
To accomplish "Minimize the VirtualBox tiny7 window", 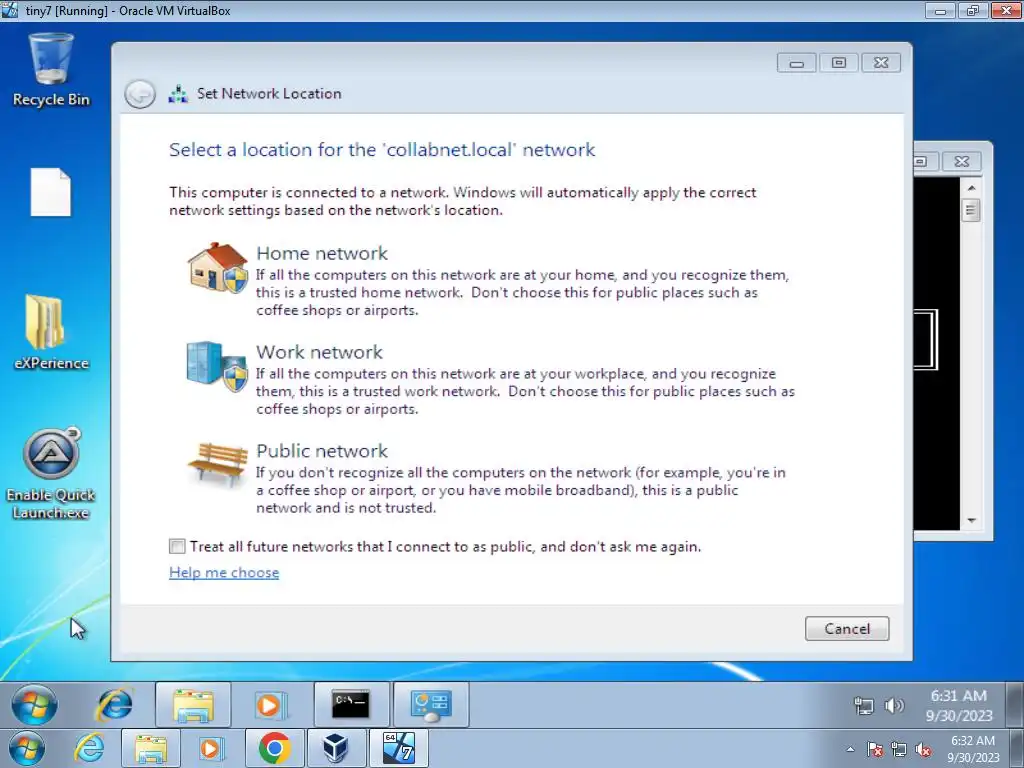I will (x=940, y=10).
